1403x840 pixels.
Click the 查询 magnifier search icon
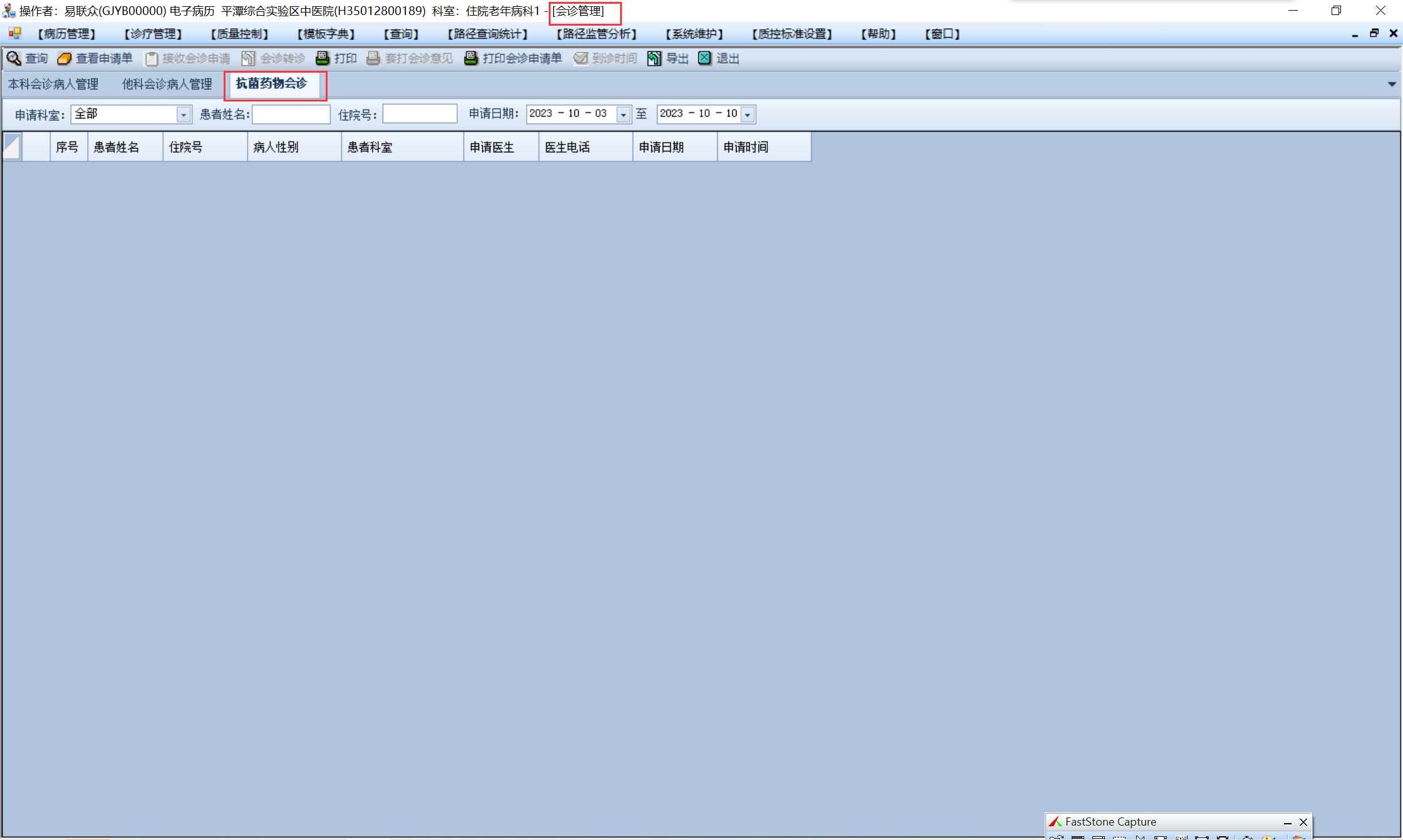(x=14, y=58)
